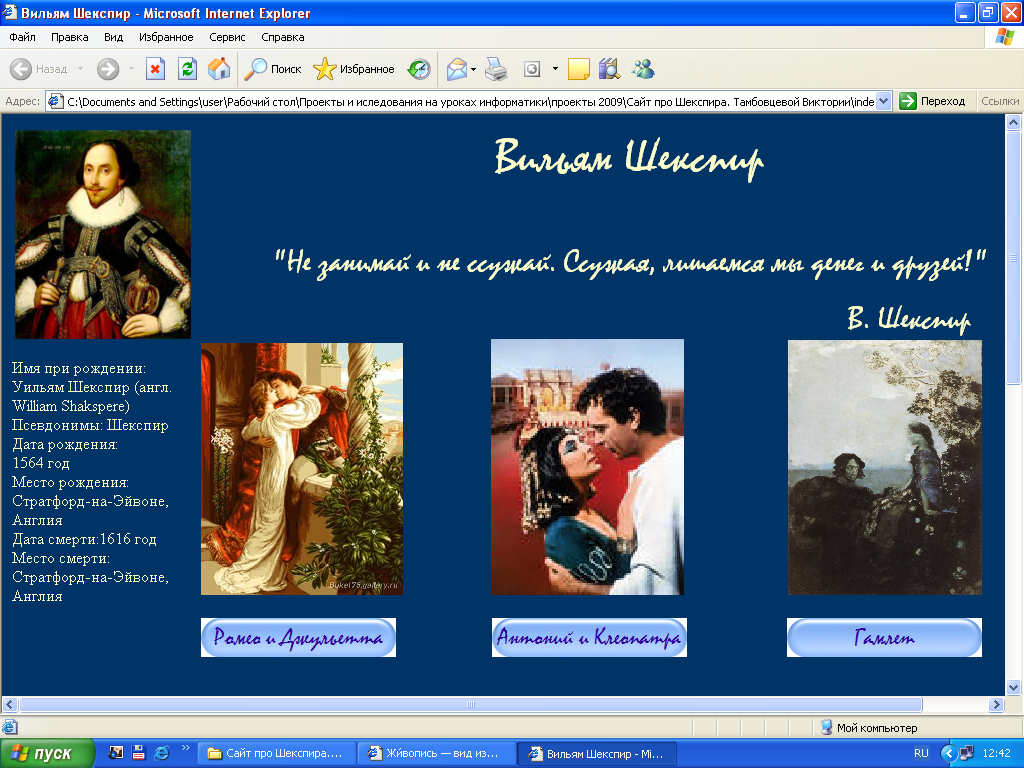Click the Ромео и Джульетта button
1024x768 pixels.
point(298,637)
